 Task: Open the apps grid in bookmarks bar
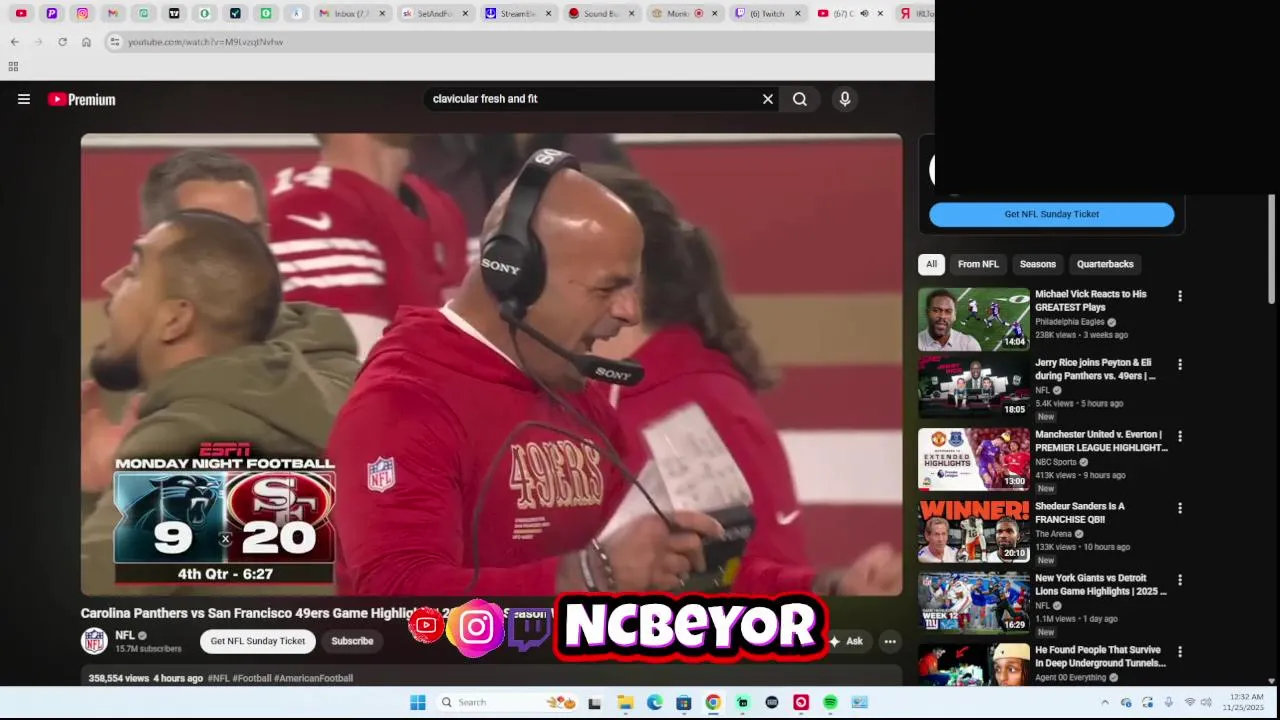(x=13, y=67)
